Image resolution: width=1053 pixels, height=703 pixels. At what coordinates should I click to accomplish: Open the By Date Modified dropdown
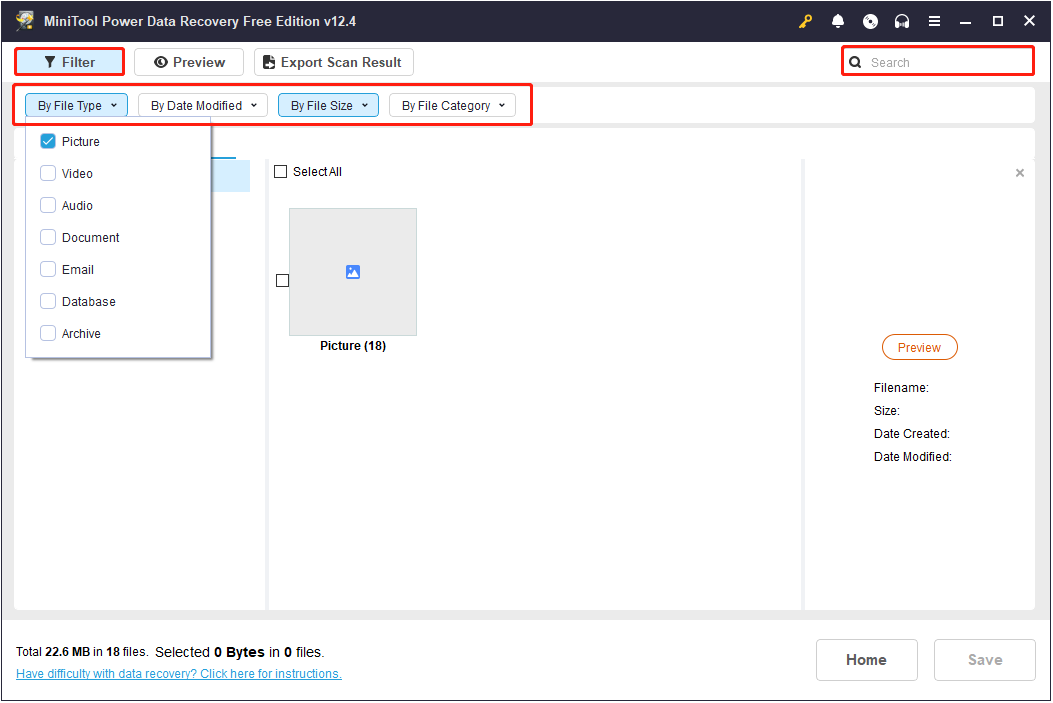(x=203, y=105)
